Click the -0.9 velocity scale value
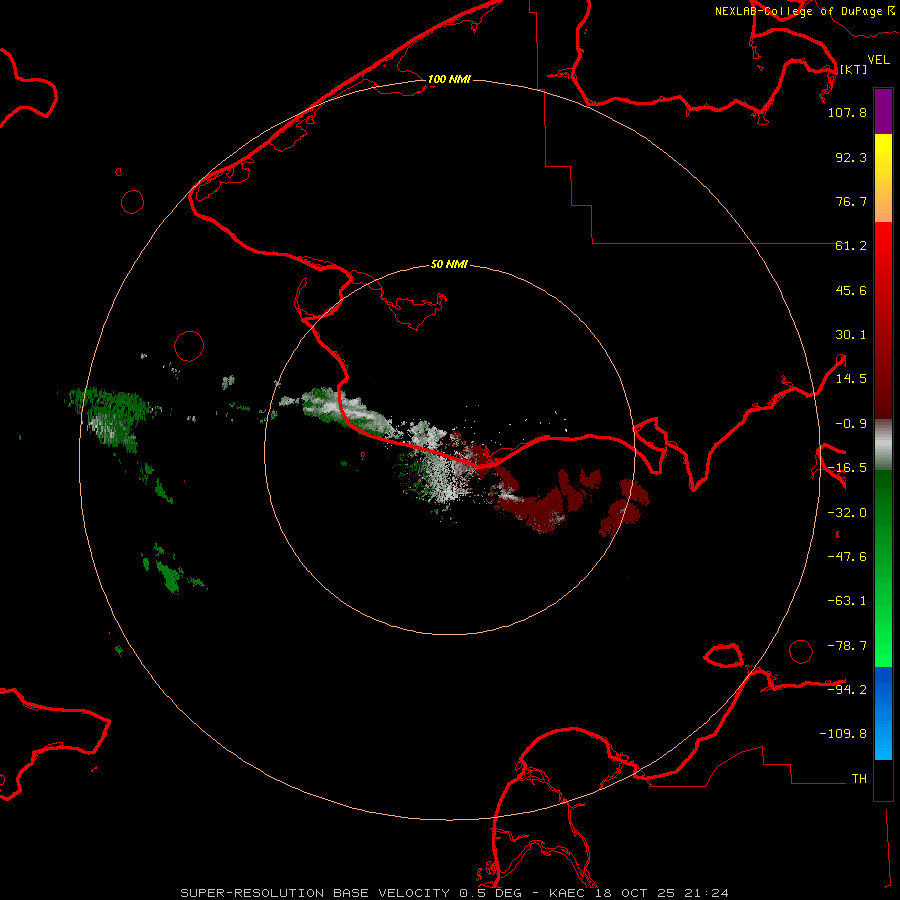 (851, 424)
